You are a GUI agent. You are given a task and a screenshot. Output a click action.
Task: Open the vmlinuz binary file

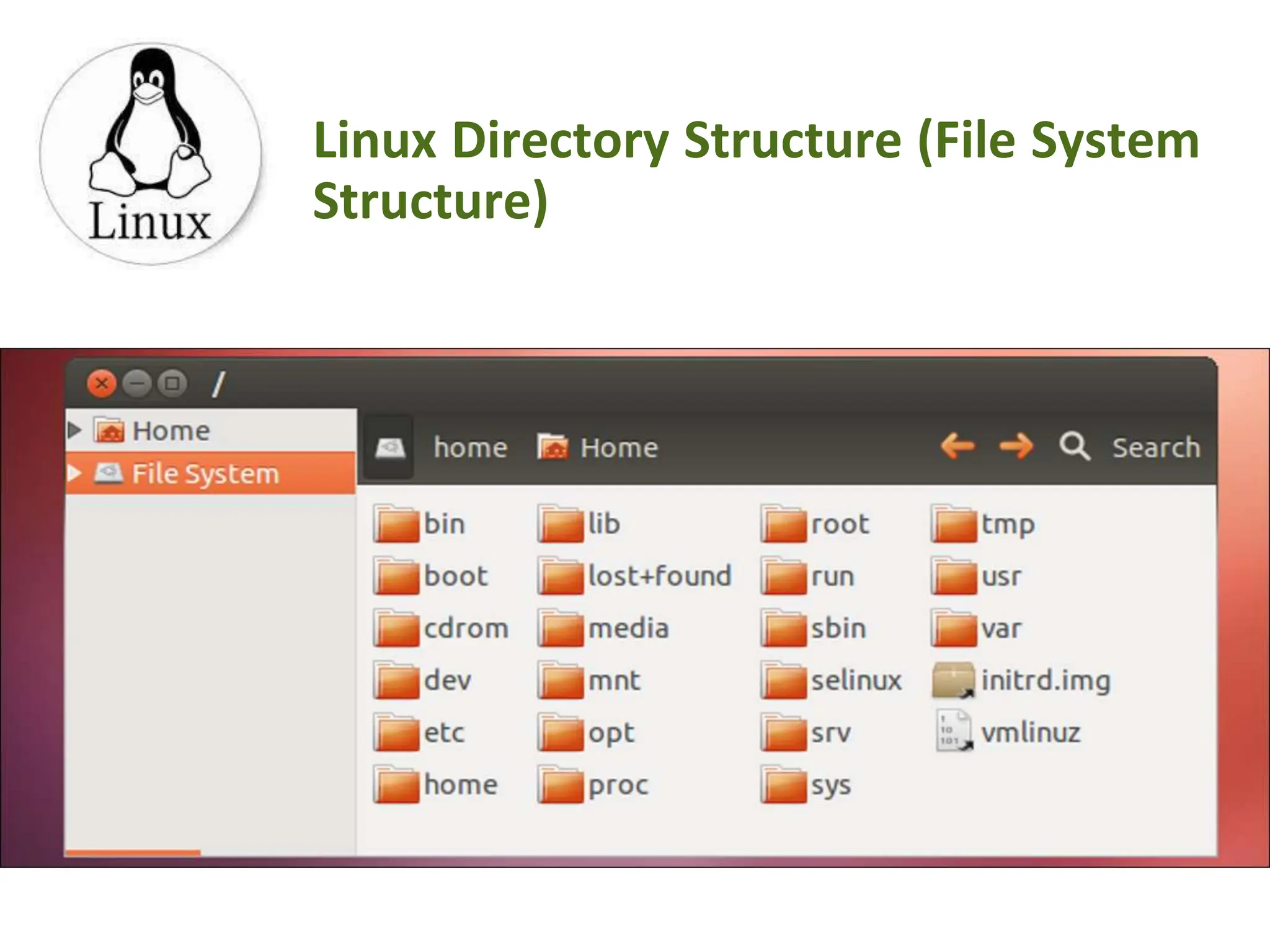pos(953,732)
